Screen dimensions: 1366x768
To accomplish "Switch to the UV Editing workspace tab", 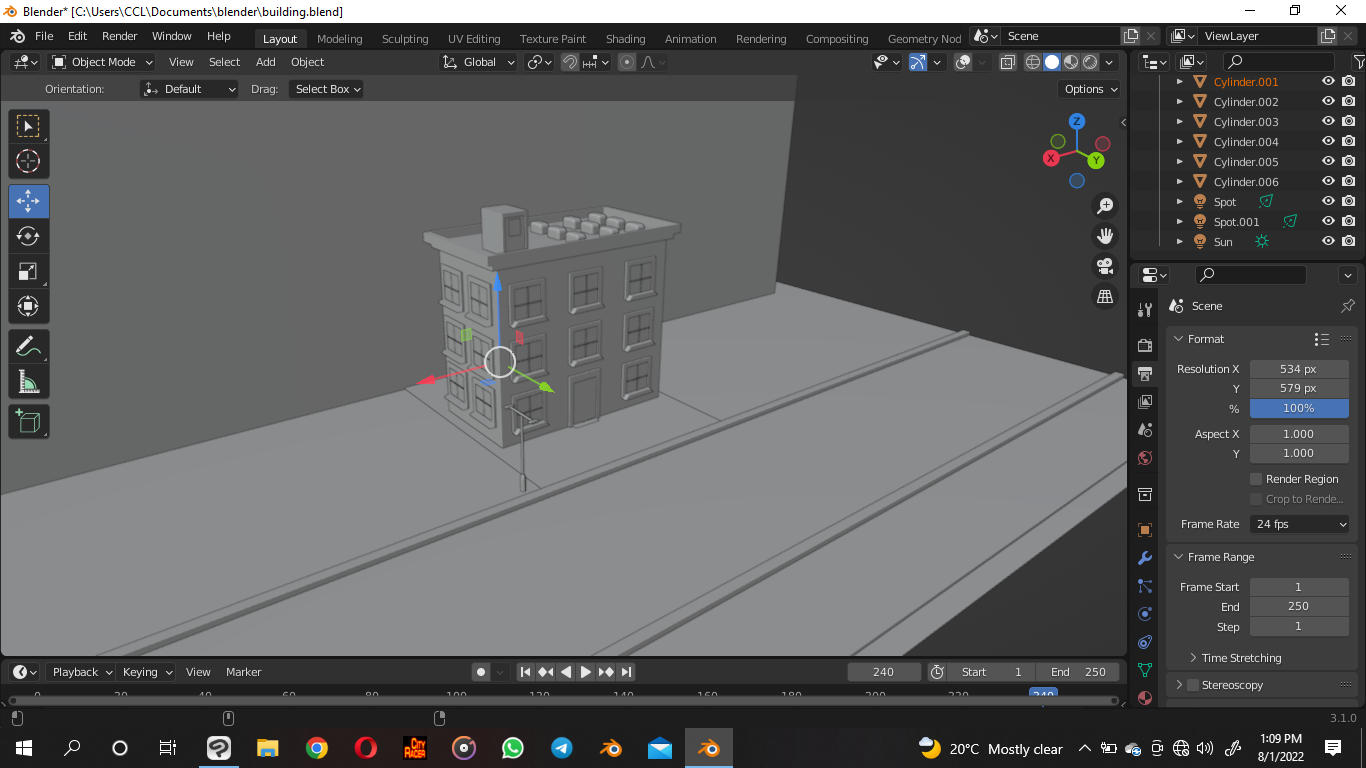I will pyautogui.click(x=474, y=39).
